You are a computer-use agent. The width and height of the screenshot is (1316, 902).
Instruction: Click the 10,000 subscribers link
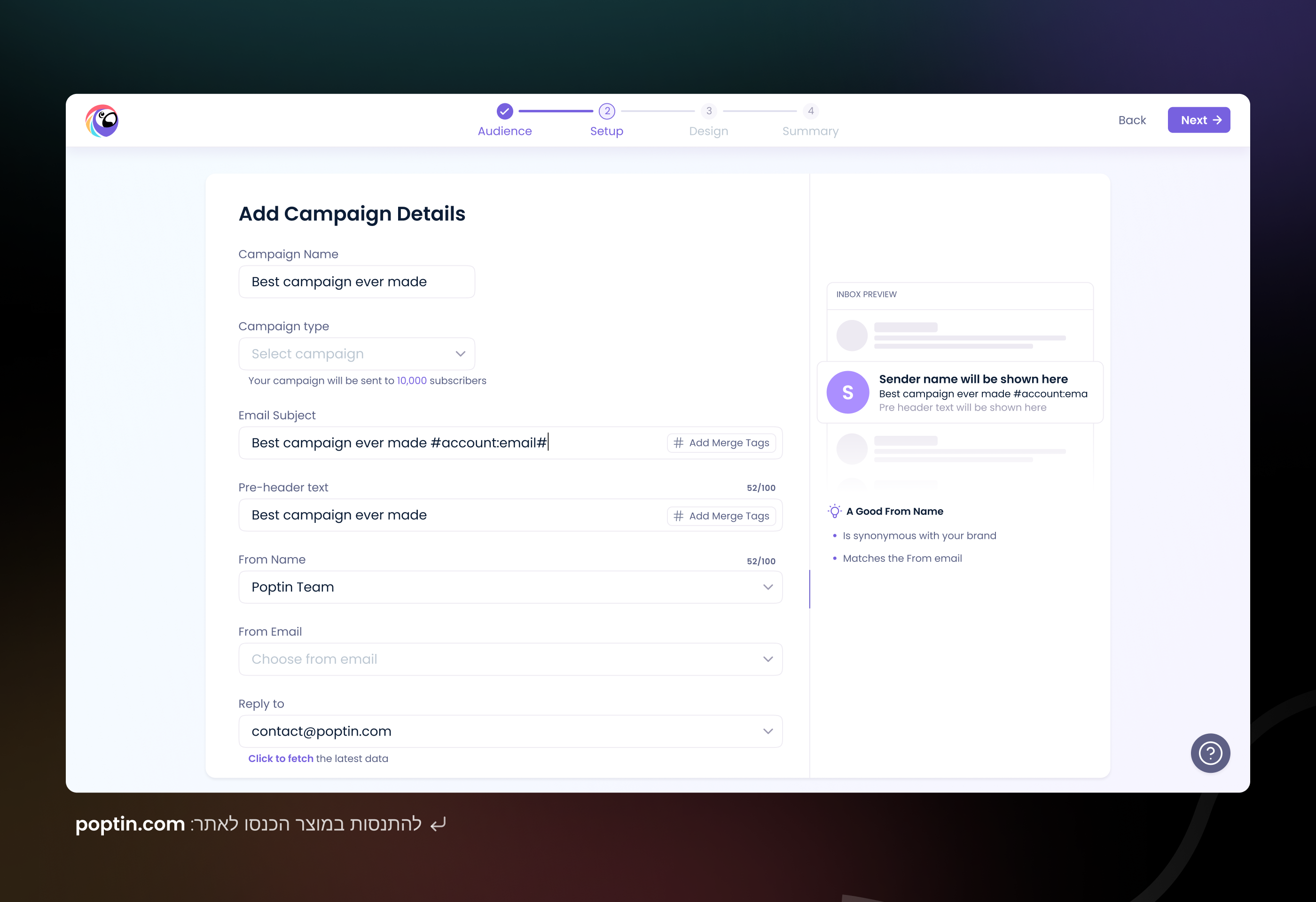click(x=412, y=380)
